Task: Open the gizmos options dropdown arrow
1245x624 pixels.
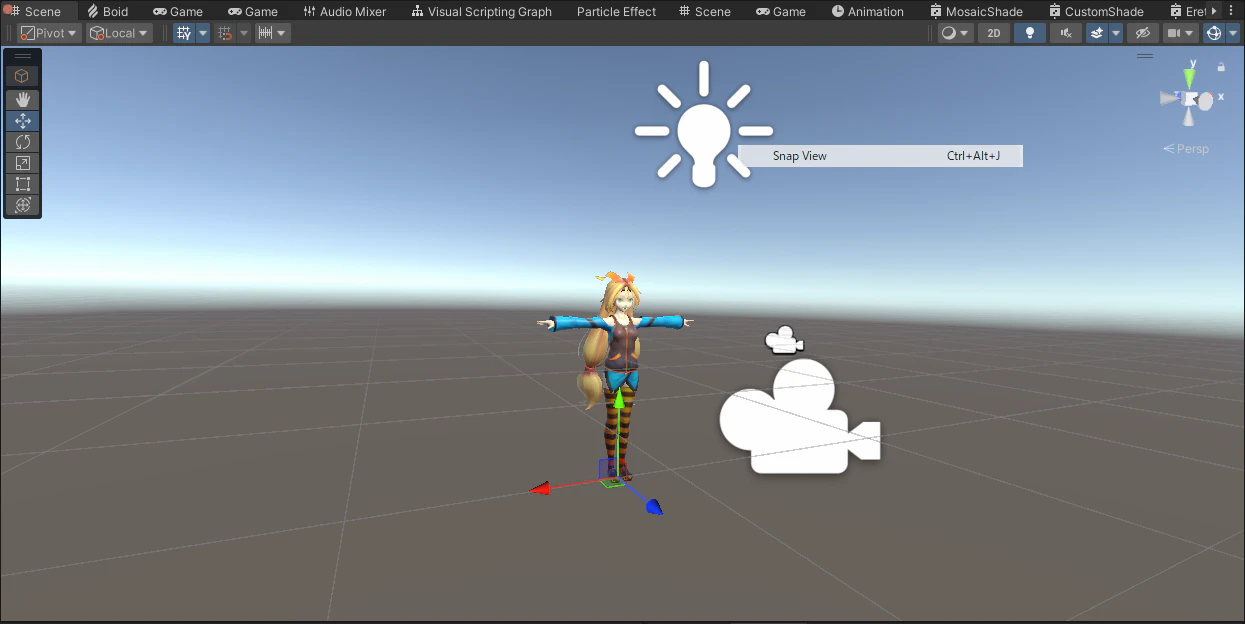Action: (1233, 33)
